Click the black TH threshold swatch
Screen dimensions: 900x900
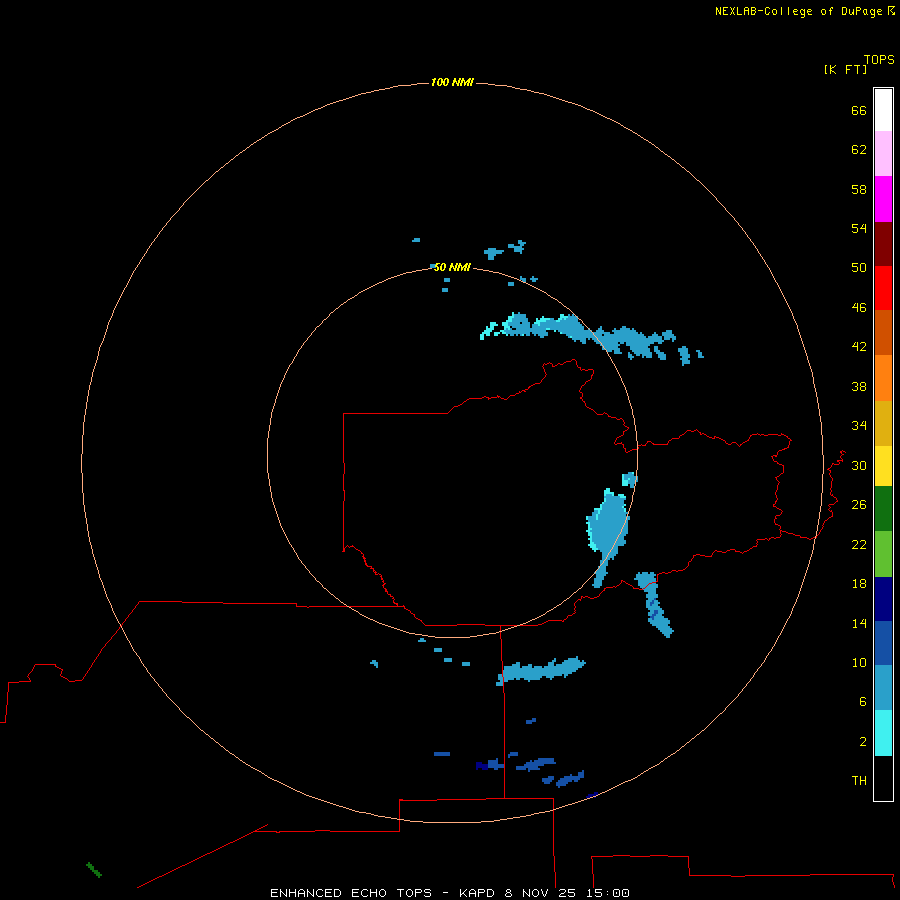(x=883, y=778)
